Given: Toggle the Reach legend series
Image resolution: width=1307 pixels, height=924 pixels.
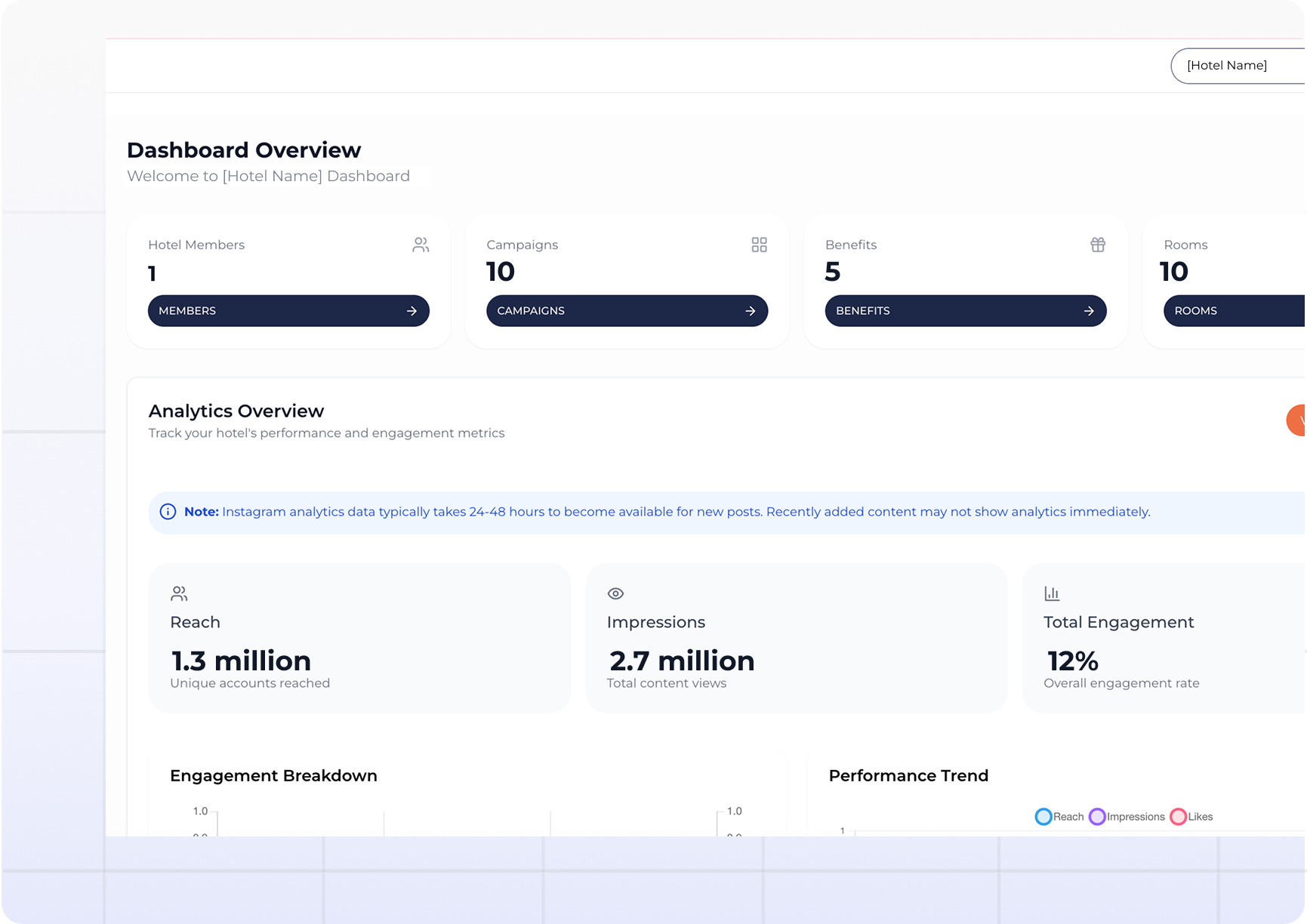Looking at the screenshot, I should point(1059,817).
